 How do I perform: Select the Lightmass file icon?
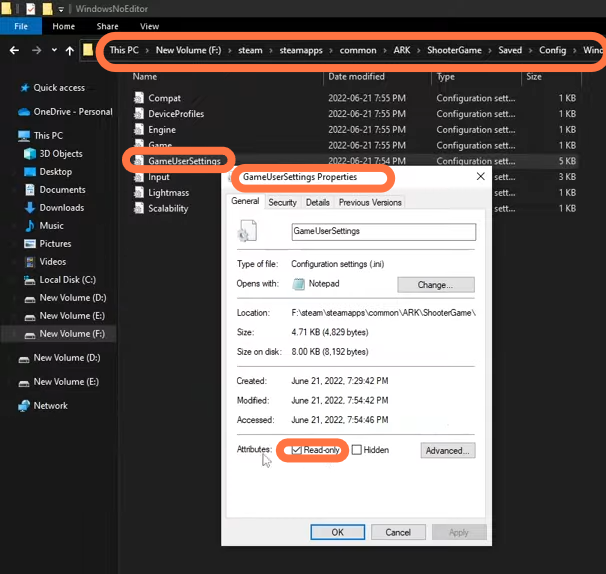(x=139, y=192)
